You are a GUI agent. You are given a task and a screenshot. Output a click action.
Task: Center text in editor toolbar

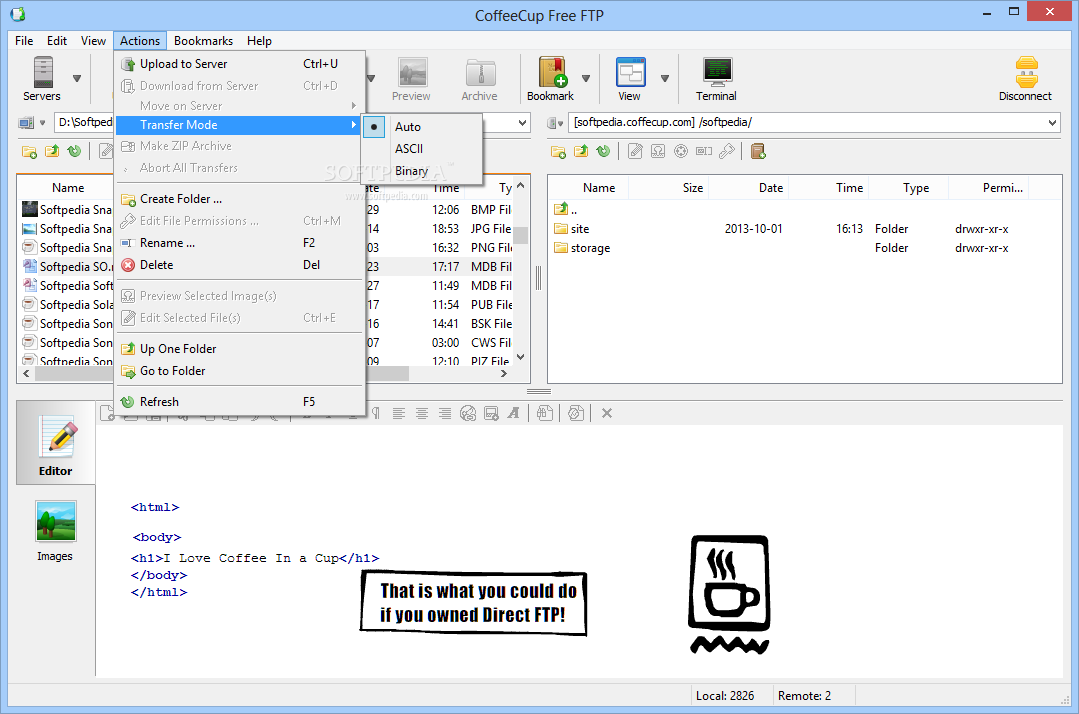(x=422, y=413)
